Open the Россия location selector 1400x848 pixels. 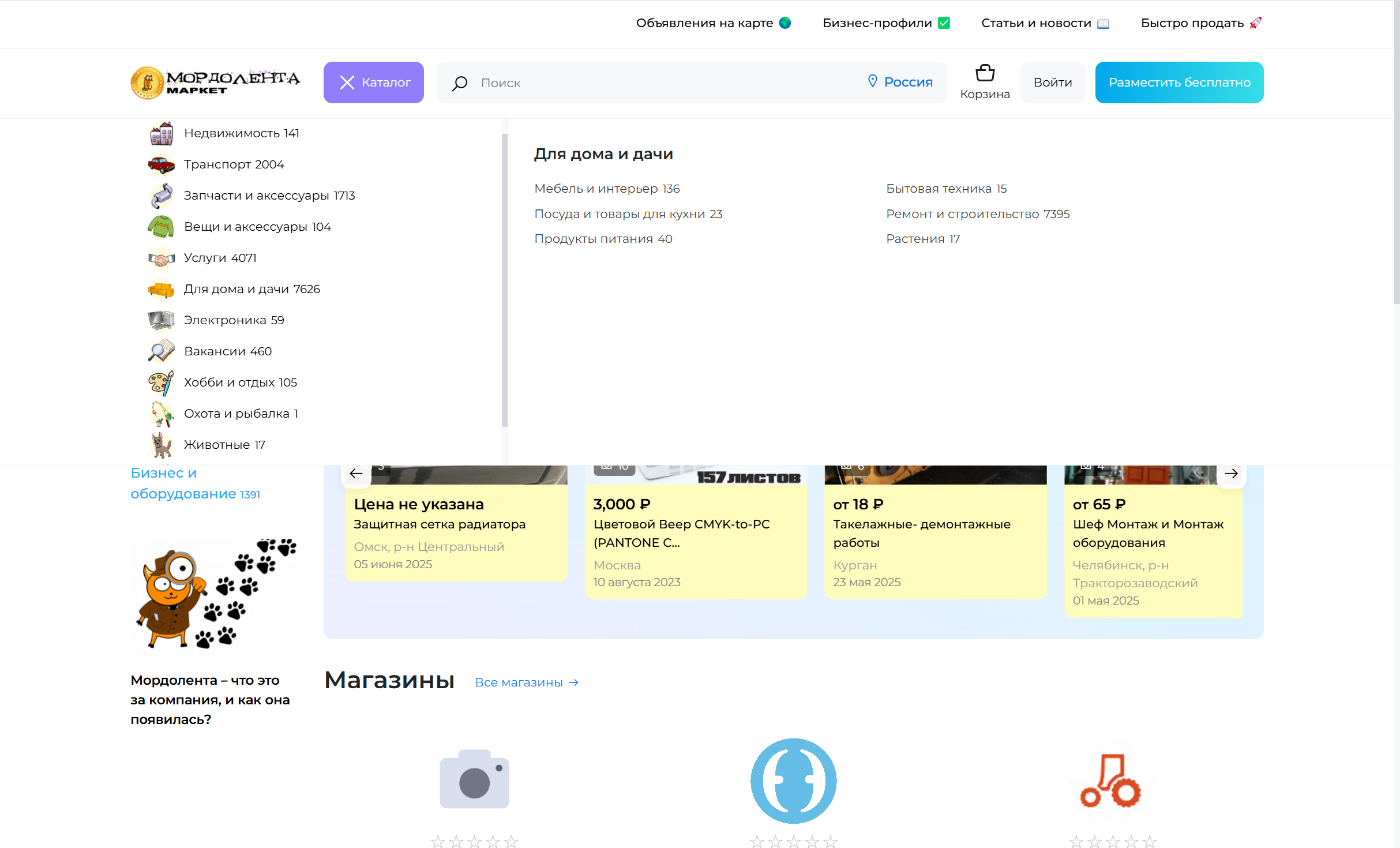900,82
